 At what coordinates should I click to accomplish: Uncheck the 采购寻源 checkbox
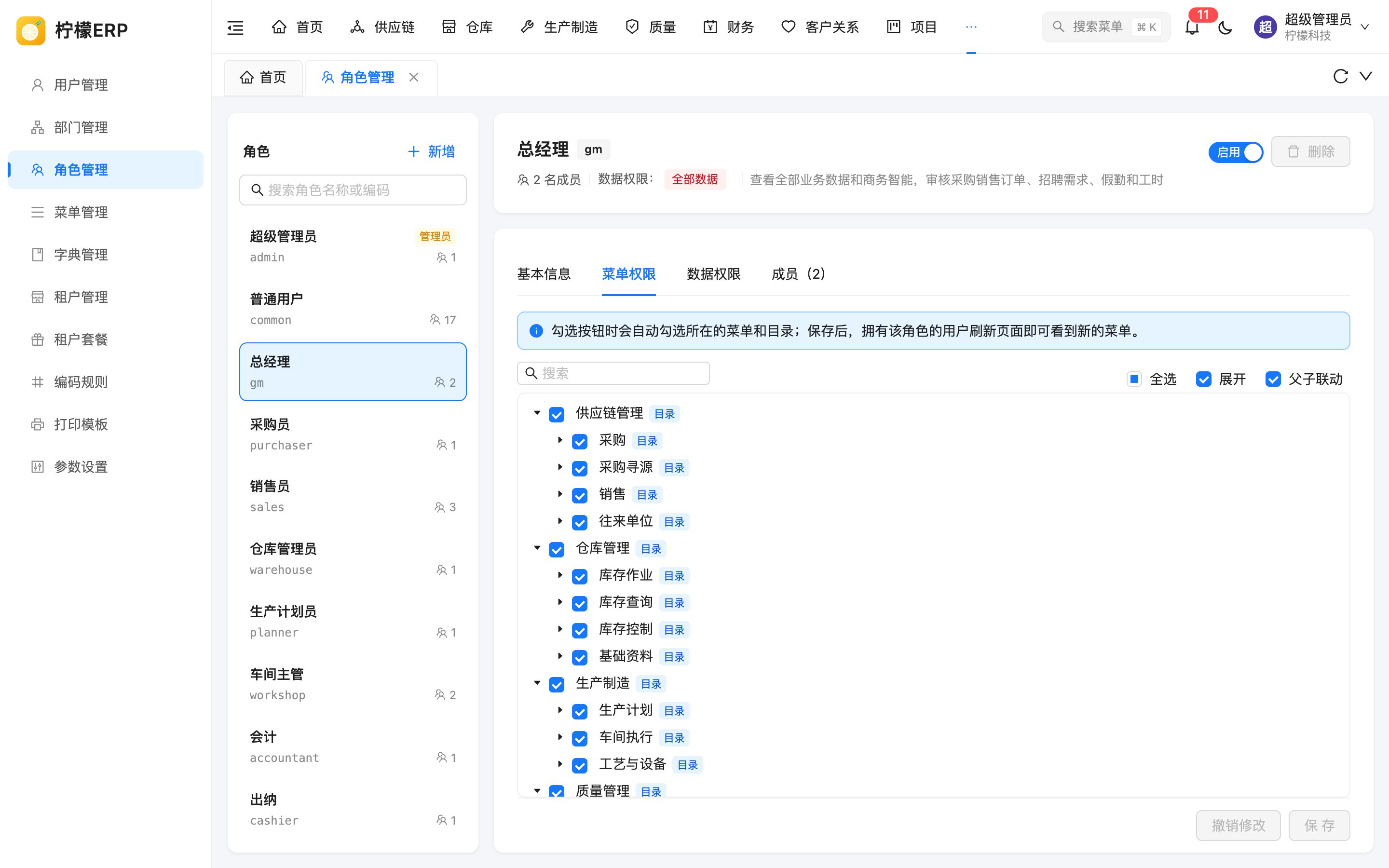pos(580,468)
